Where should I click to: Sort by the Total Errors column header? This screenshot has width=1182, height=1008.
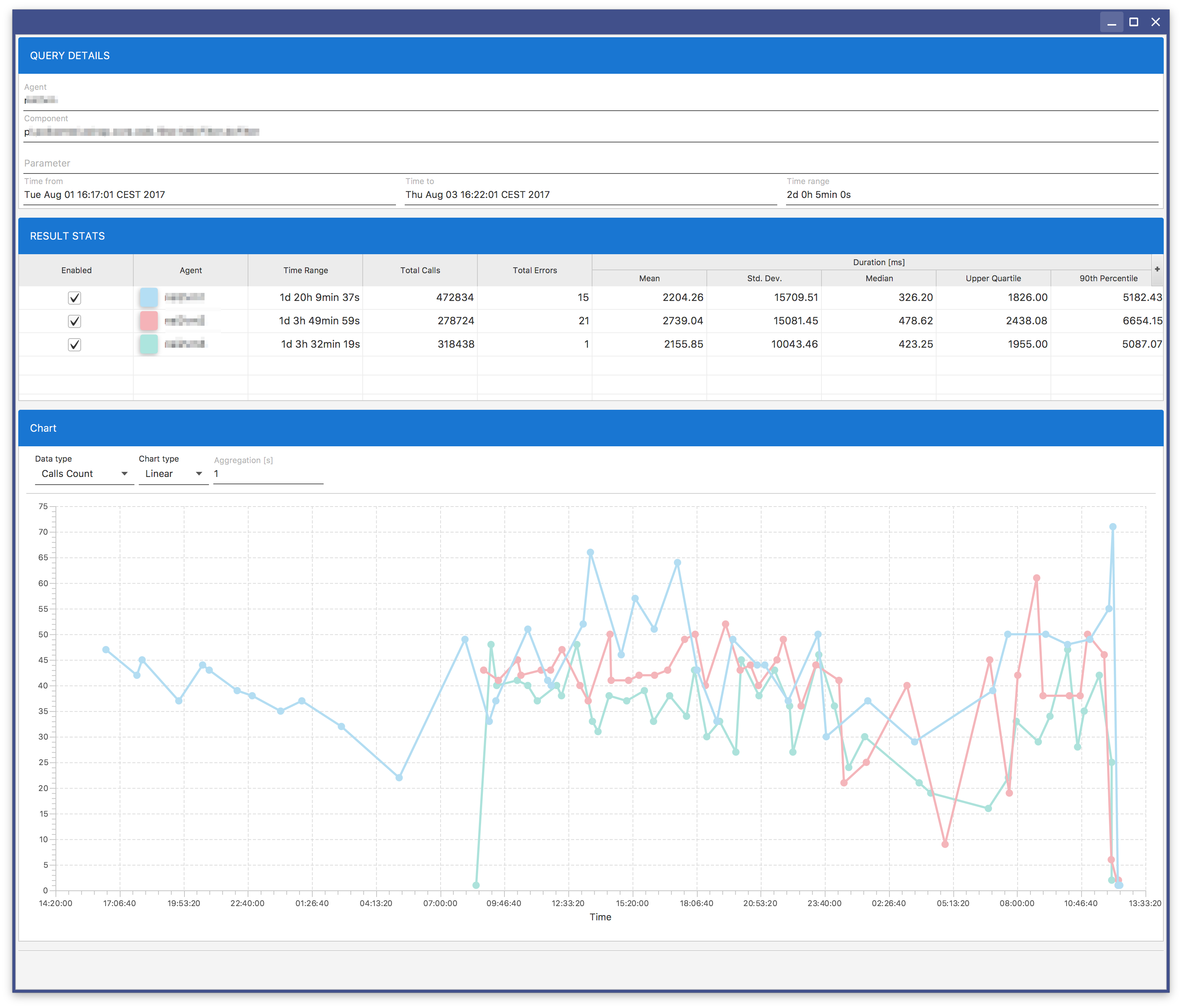point(535,270)
